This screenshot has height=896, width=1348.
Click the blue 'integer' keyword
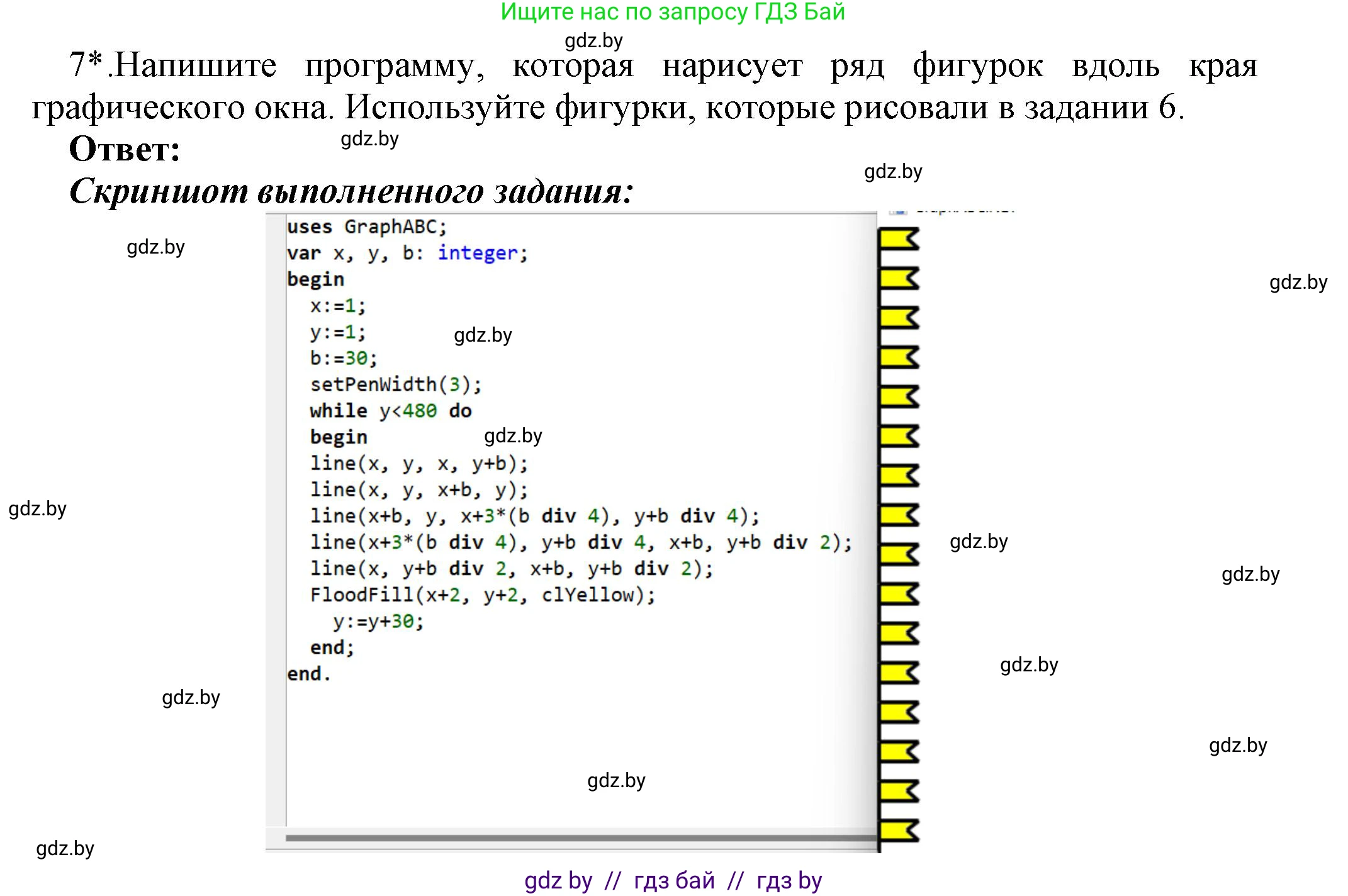tap(478, 253)
